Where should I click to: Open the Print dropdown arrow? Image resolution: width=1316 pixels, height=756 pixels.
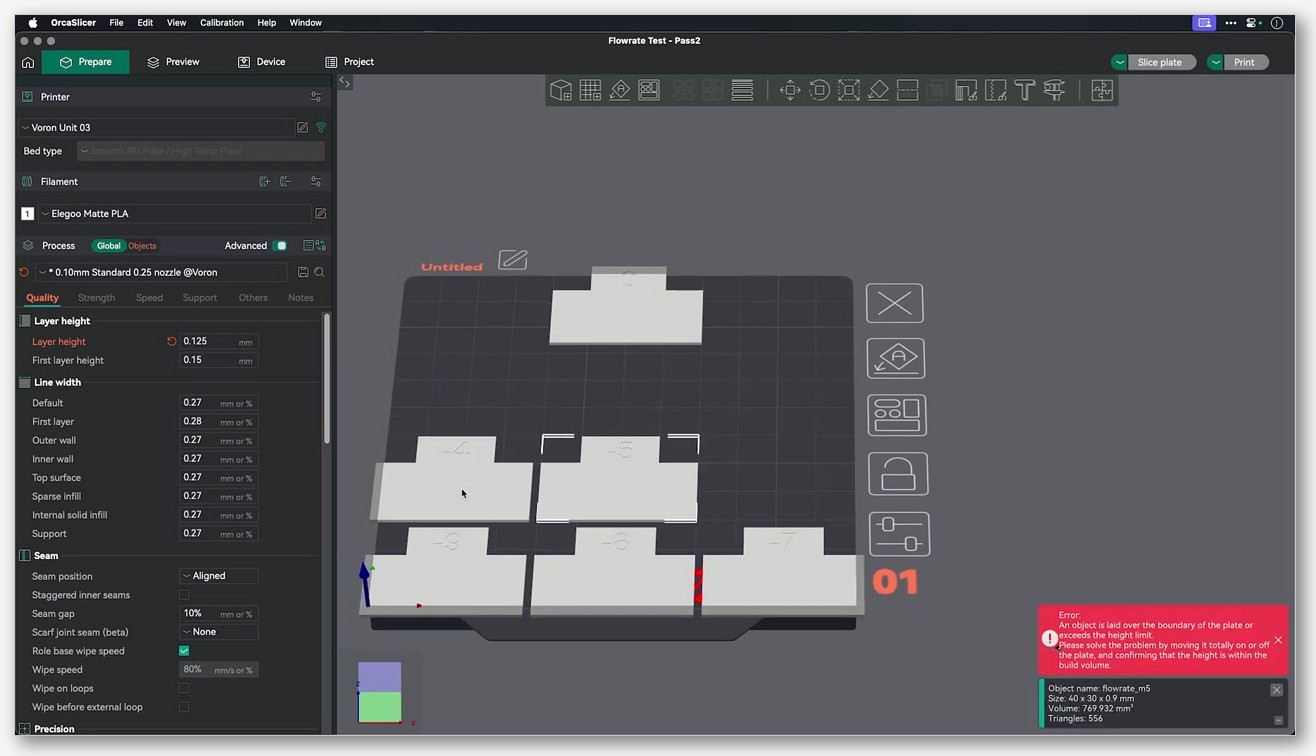(1216, 62)
